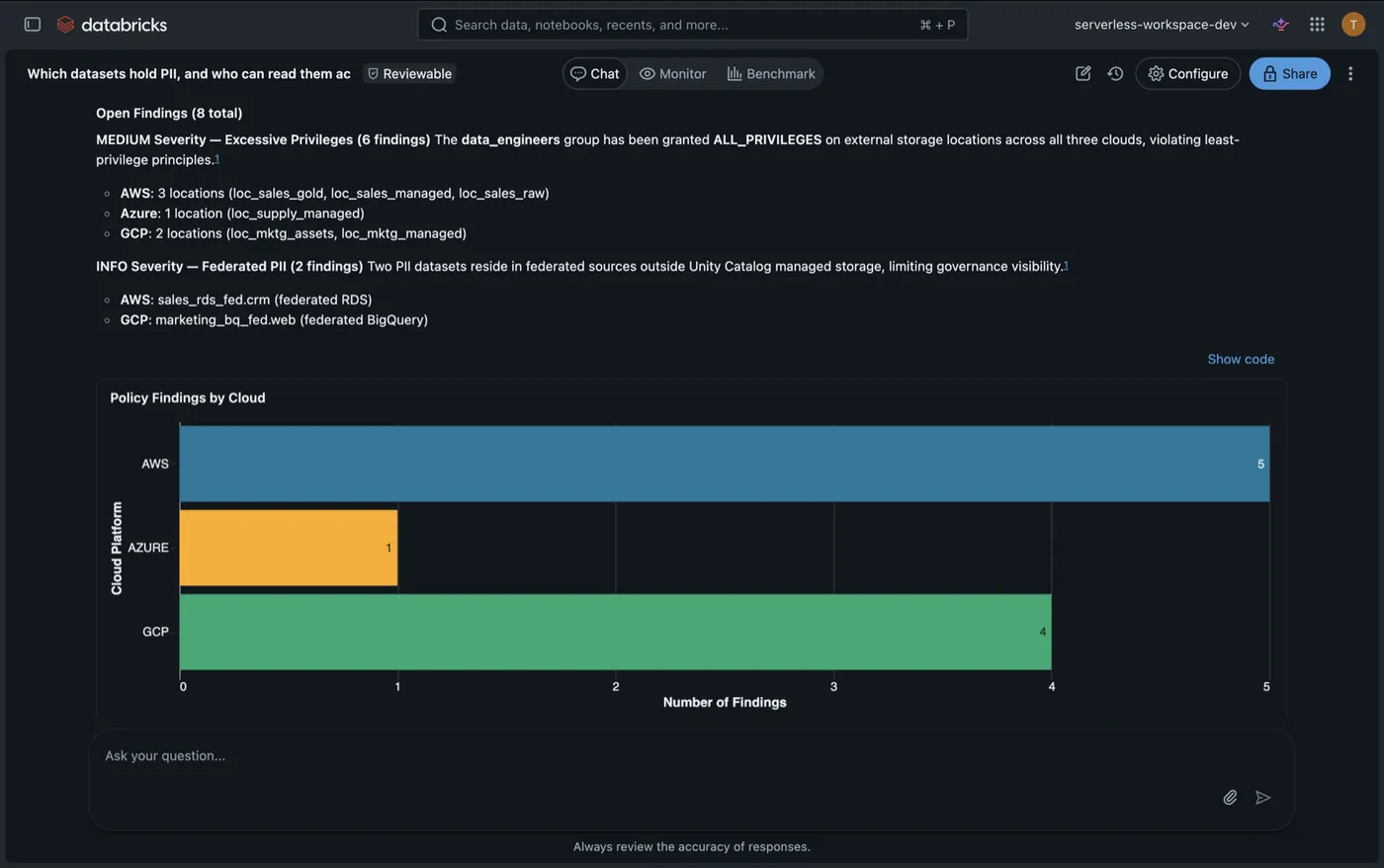Click the green GCP bar in chart
This screenshot has height=868, width=1384.
click(615, 632)
